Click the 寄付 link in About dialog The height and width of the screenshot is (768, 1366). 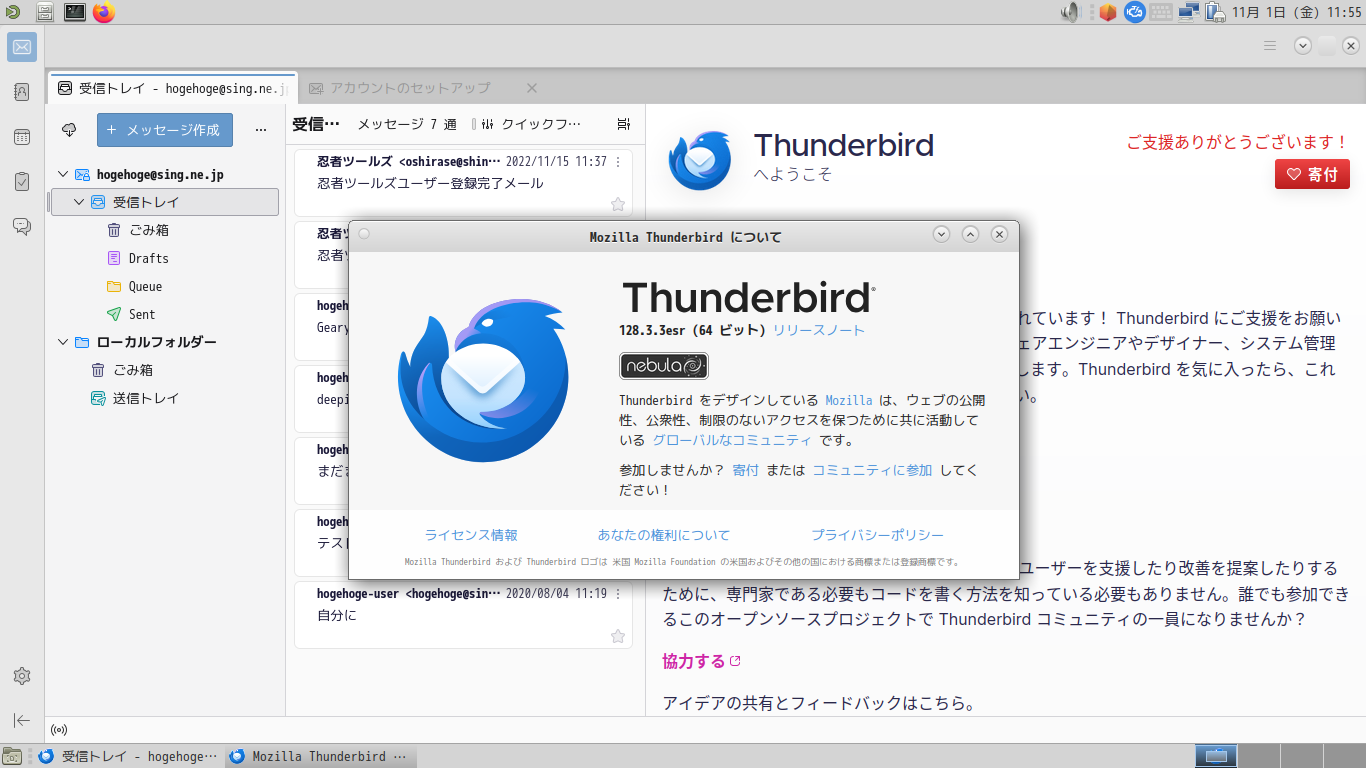pos(745,470)
